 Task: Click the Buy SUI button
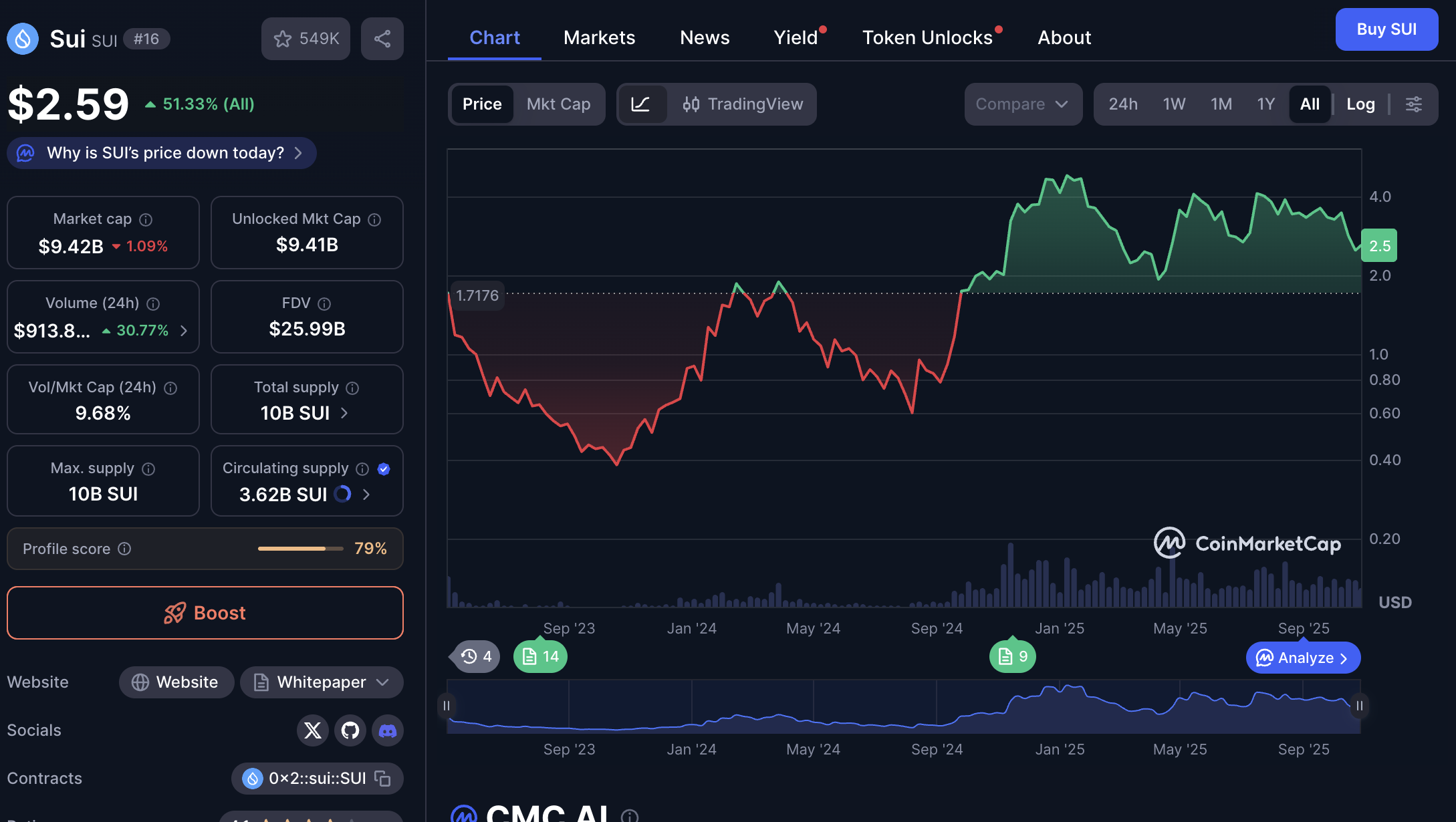1386,29
